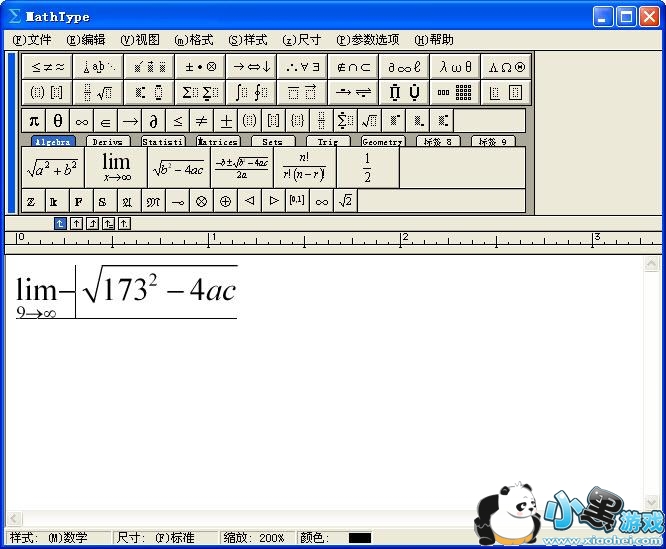The image size is (666, 549).
Task: Insert the one-half fraction expression
Action: coord(367,167)
